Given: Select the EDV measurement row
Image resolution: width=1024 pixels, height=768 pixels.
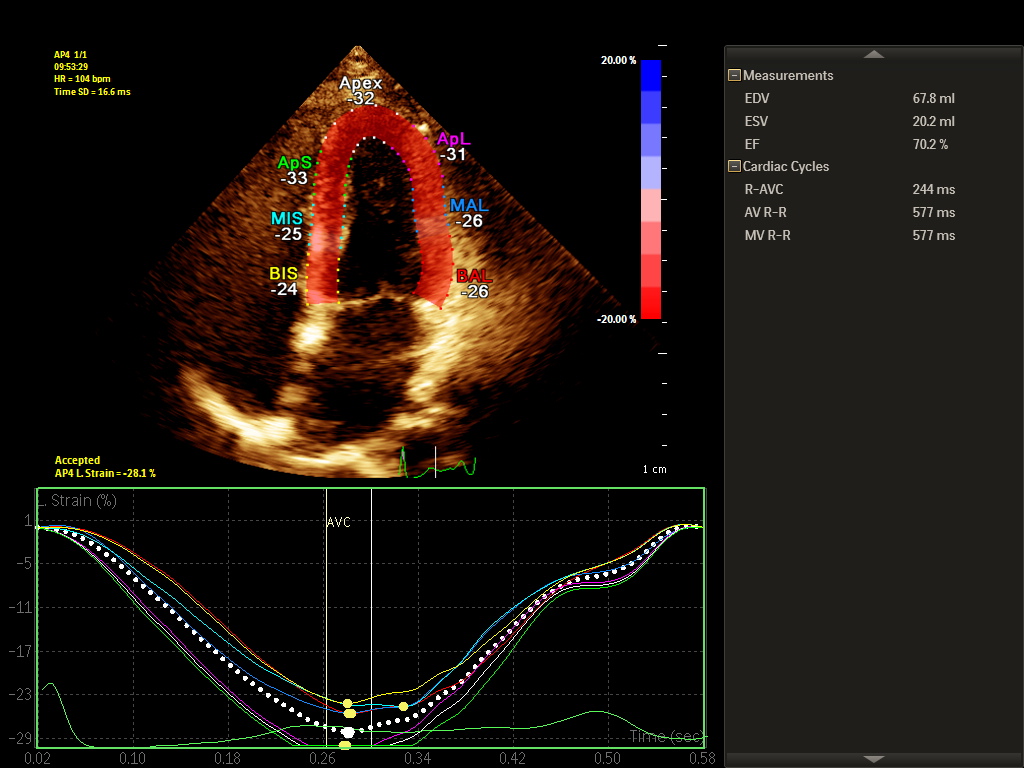Looking at the screenshot, I should [850, 98].
